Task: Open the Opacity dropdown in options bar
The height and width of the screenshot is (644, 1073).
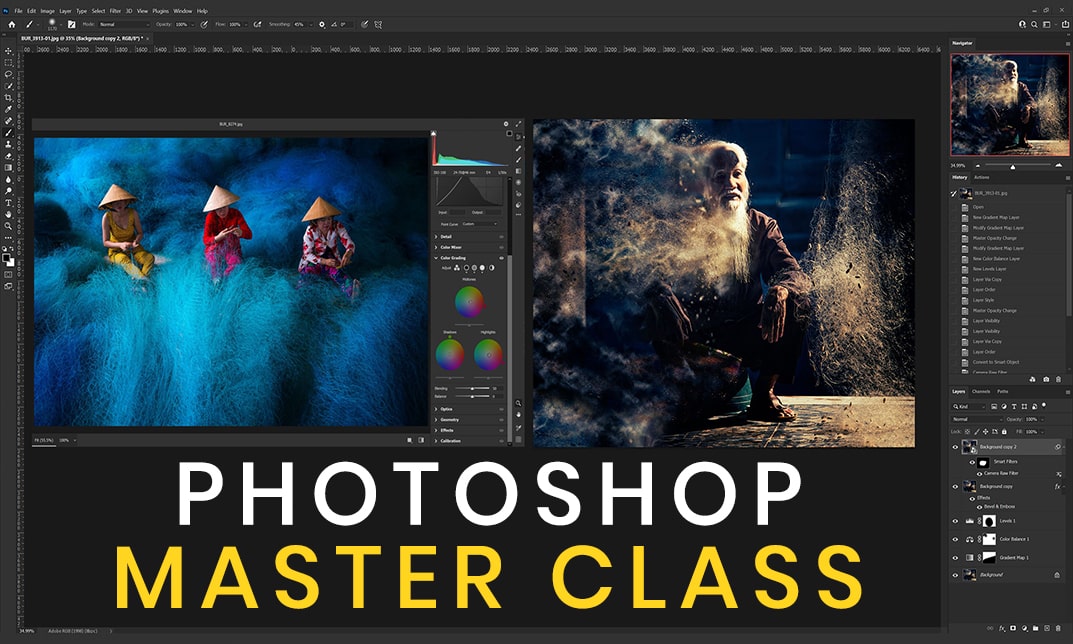Action: point(192,24)
